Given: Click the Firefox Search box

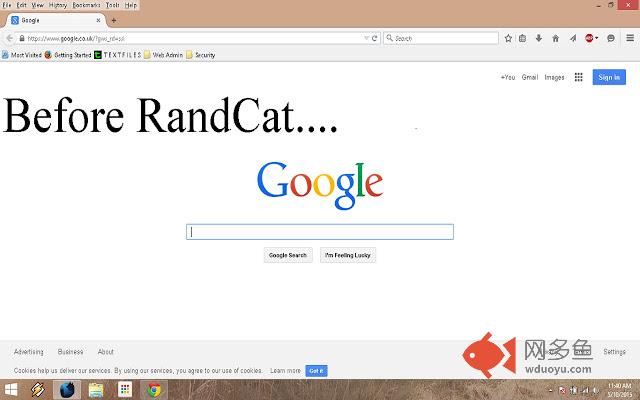Looking at the screenshot, I should point(441,38).
